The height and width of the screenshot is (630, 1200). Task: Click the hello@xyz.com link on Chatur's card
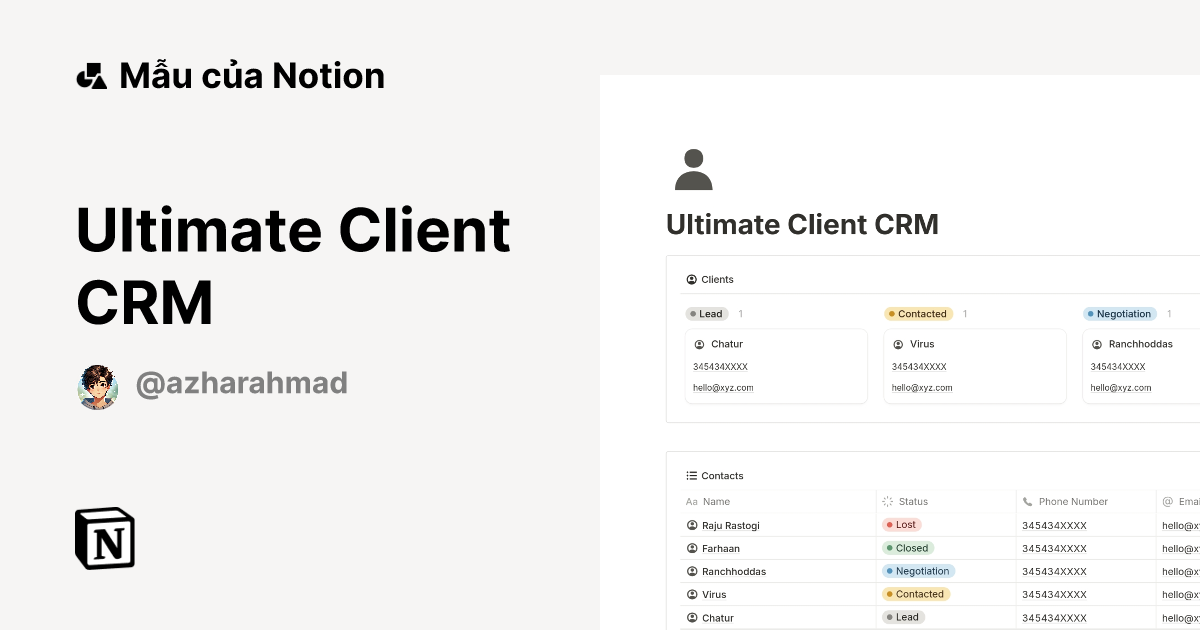click(x=722, y=387)
